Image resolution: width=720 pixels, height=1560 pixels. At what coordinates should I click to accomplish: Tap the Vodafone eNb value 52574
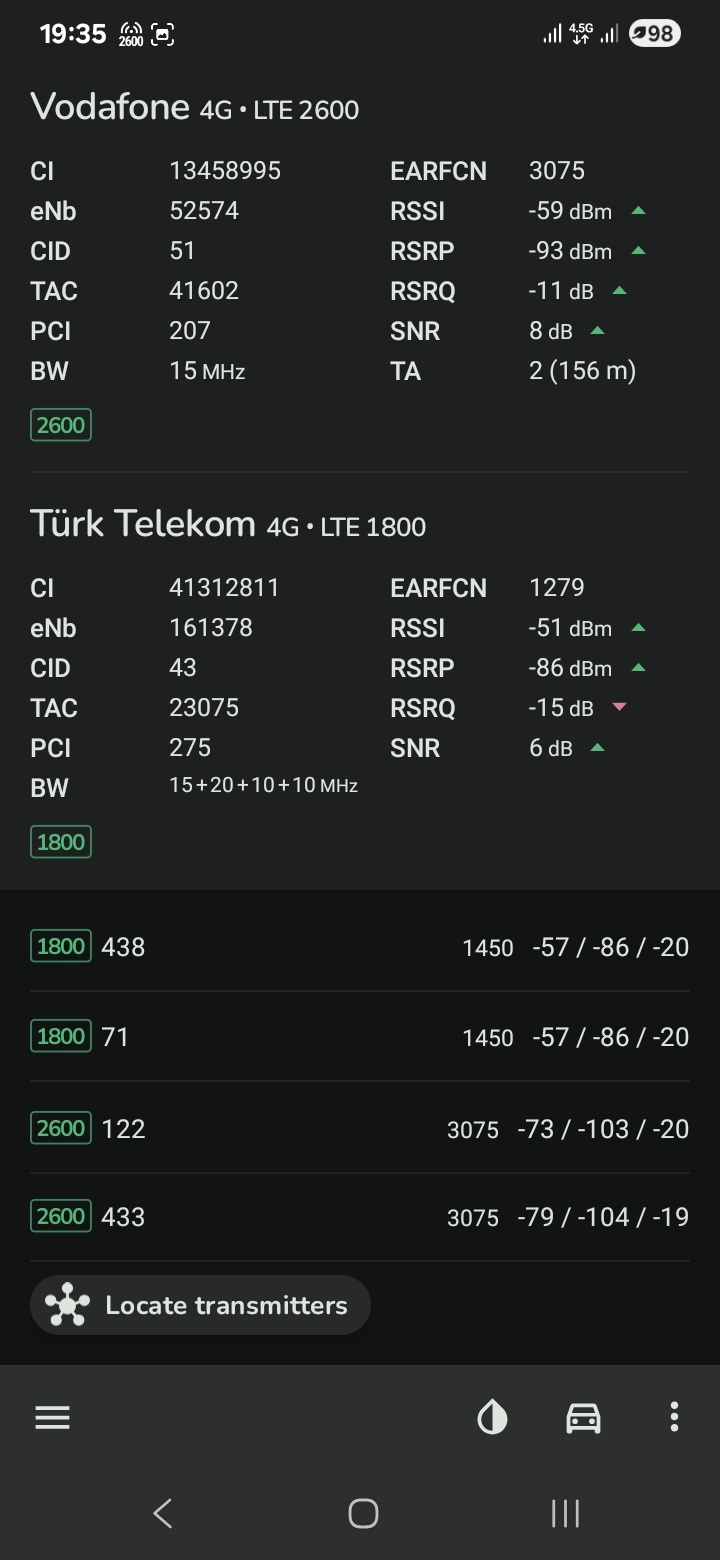pos(204,211)
